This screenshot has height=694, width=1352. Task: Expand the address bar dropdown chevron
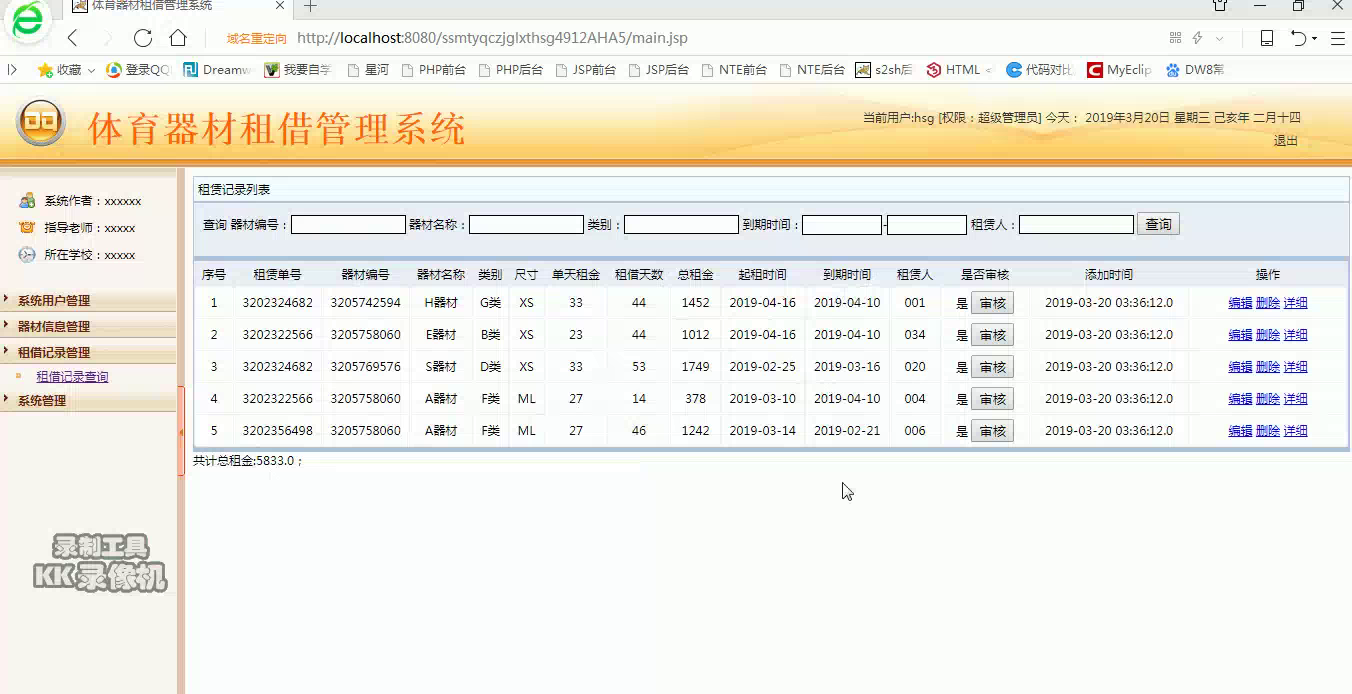1219,38
